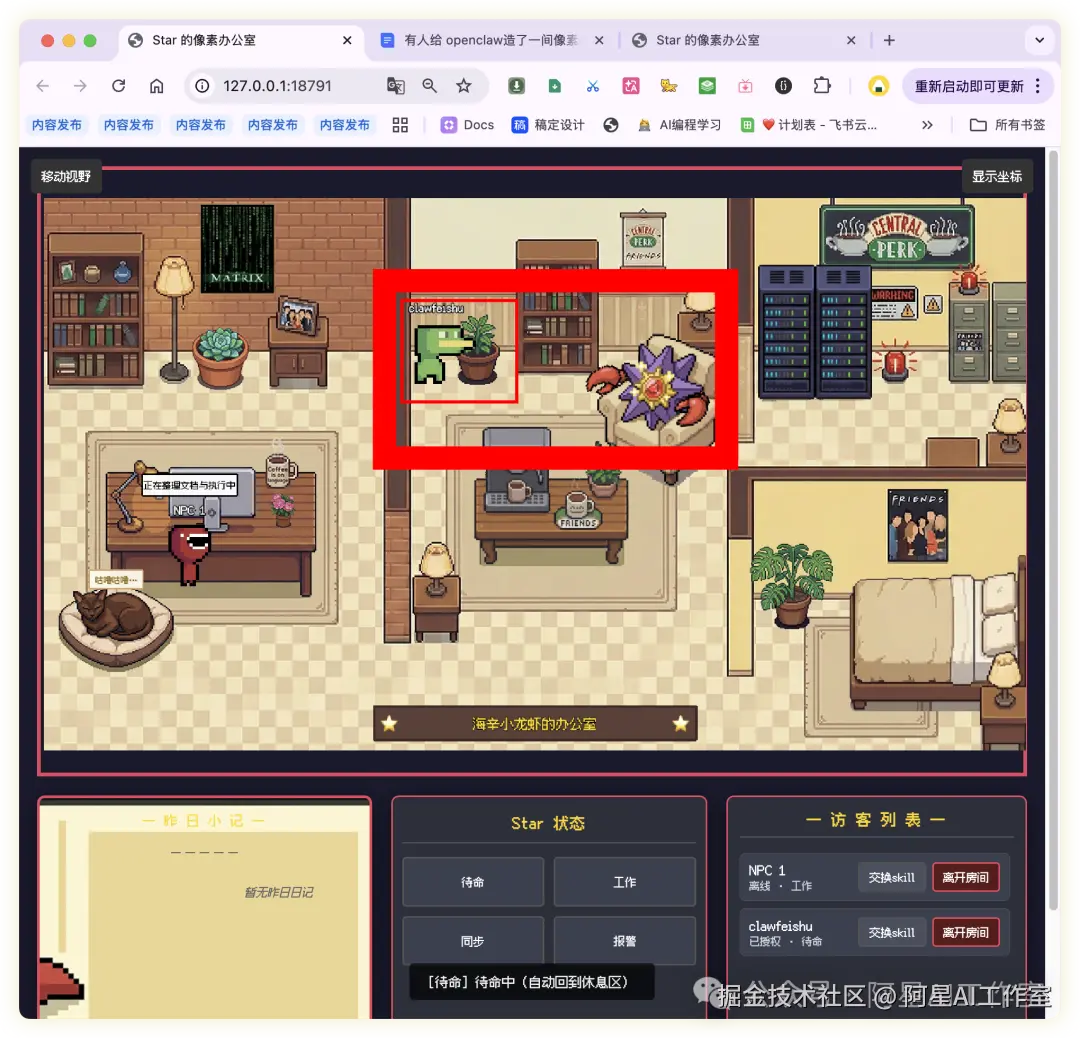Click the 暂无昨日日记 memo note
The image size is (1080, 1038).
pyautogui.click(x=279, y=893)
